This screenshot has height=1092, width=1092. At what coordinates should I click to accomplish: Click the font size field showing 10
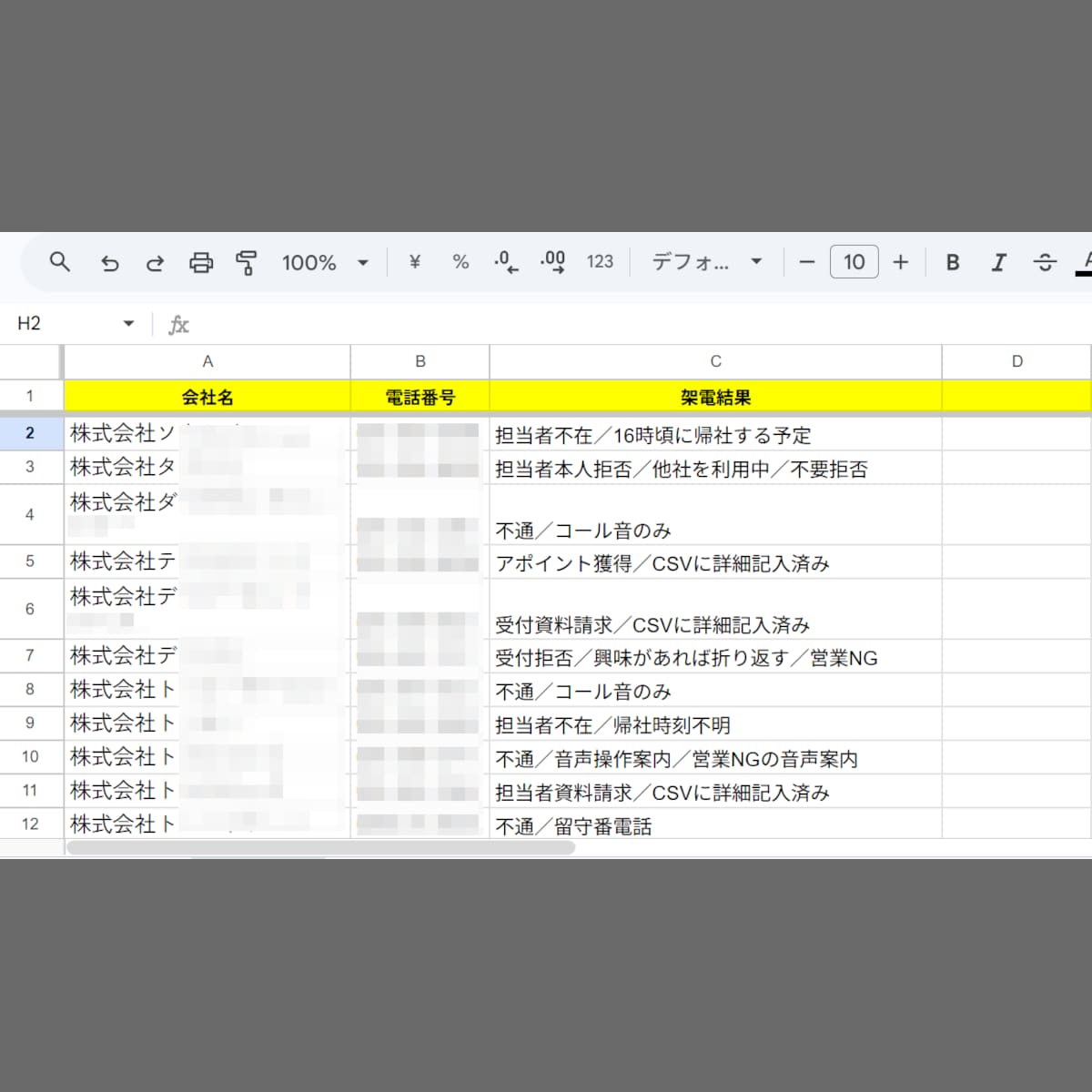coord(854,262)
